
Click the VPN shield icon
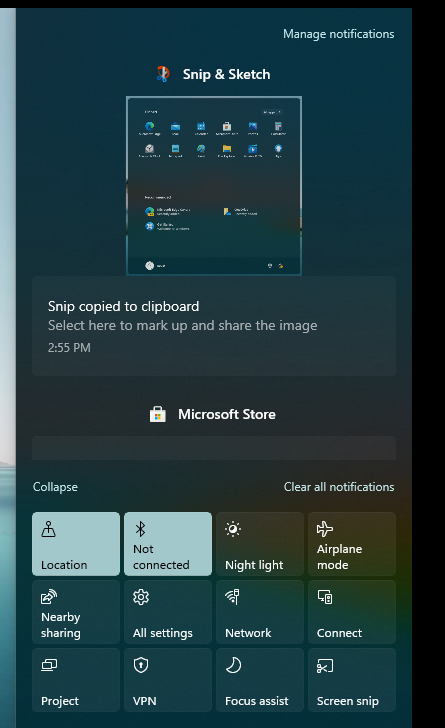tap(141, 665)
